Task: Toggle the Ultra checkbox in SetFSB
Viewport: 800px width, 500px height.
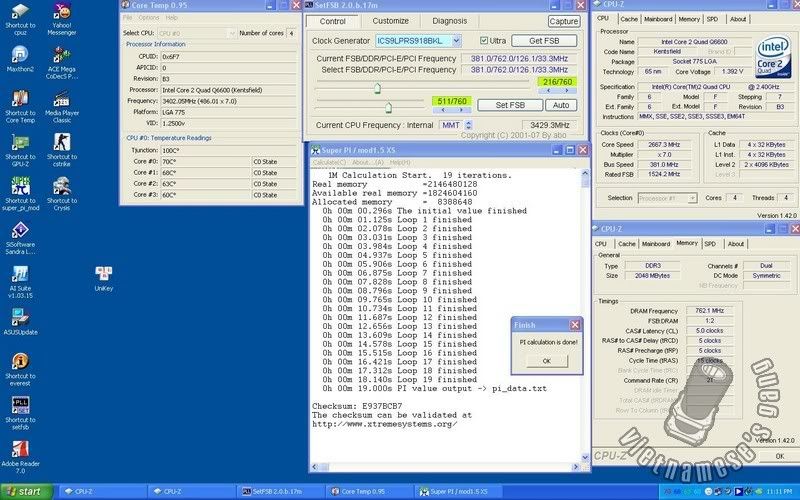Action: pos(484,40)
